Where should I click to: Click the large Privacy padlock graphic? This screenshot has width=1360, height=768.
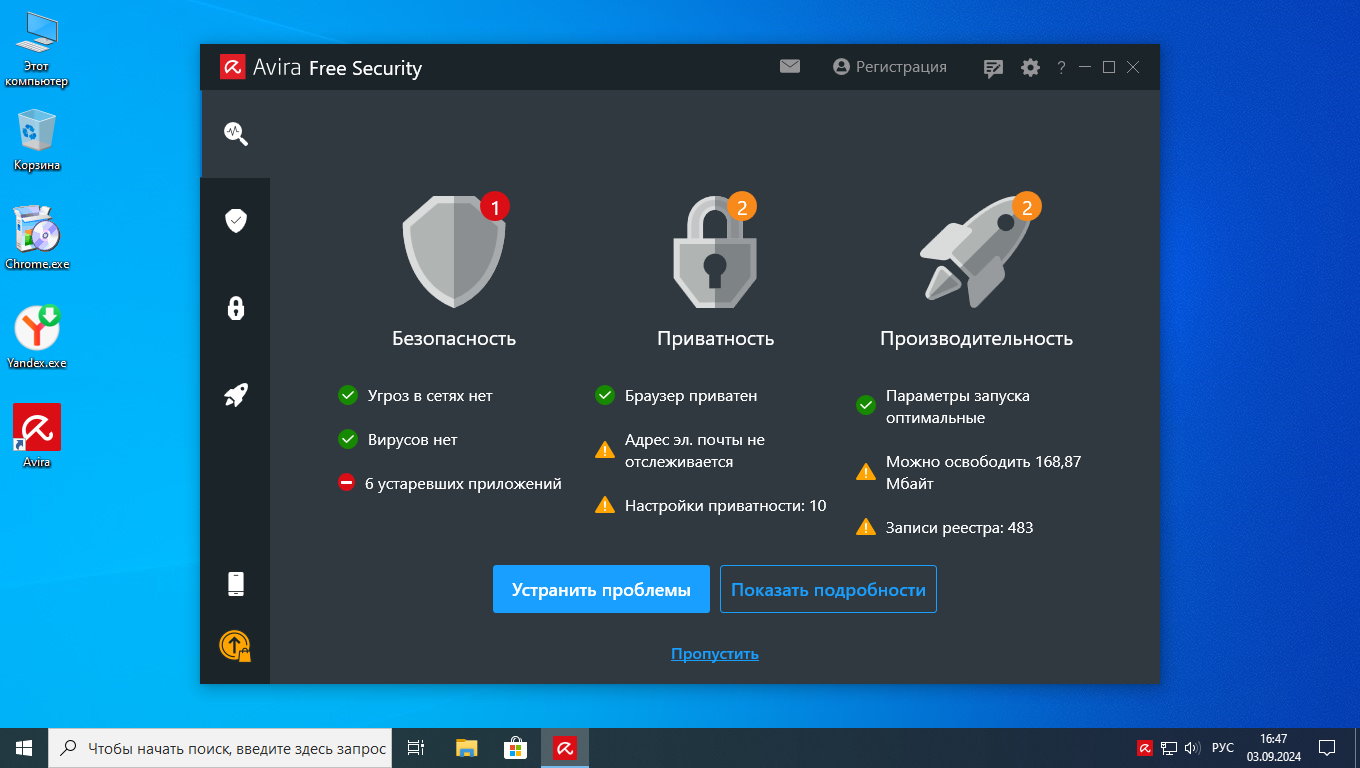click(714, 254)
